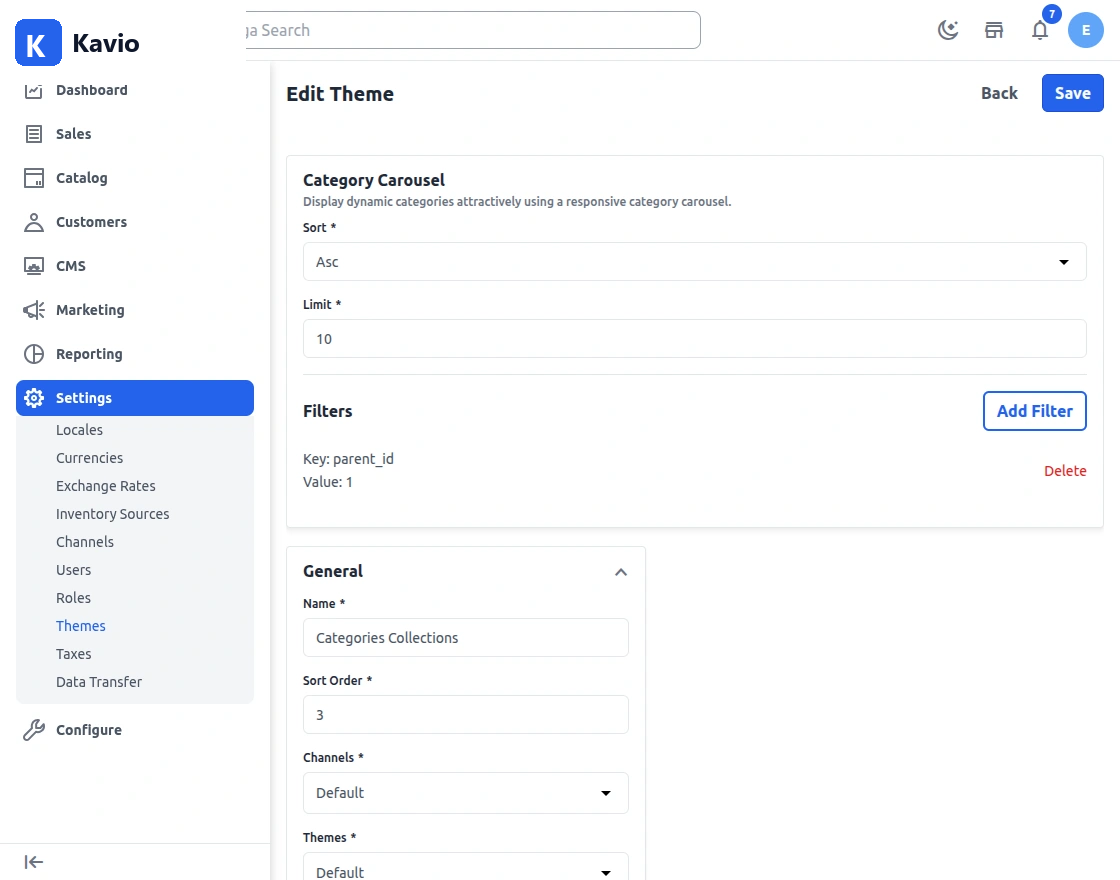Delete the parent_id filter
The image size is (1120, 880).
[1065, 471]
